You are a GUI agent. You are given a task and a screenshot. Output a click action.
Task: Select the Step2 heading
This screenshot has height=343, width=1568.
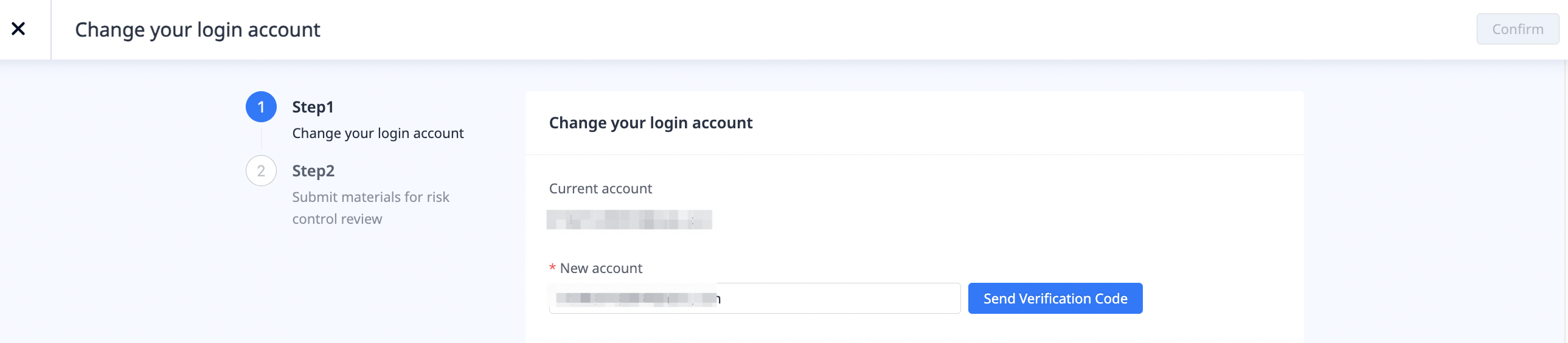tap(313, 171)
